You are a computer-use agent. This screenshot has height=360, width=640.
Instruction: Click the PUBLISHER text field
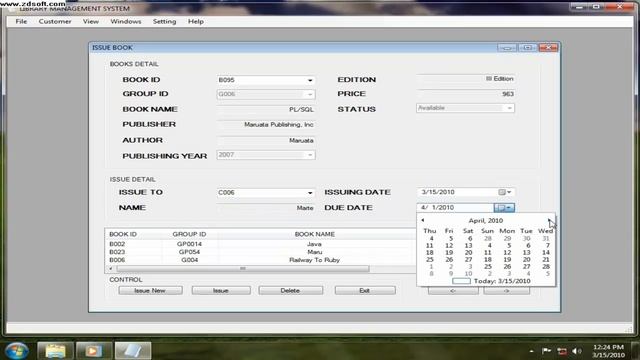tap(266, 124)
